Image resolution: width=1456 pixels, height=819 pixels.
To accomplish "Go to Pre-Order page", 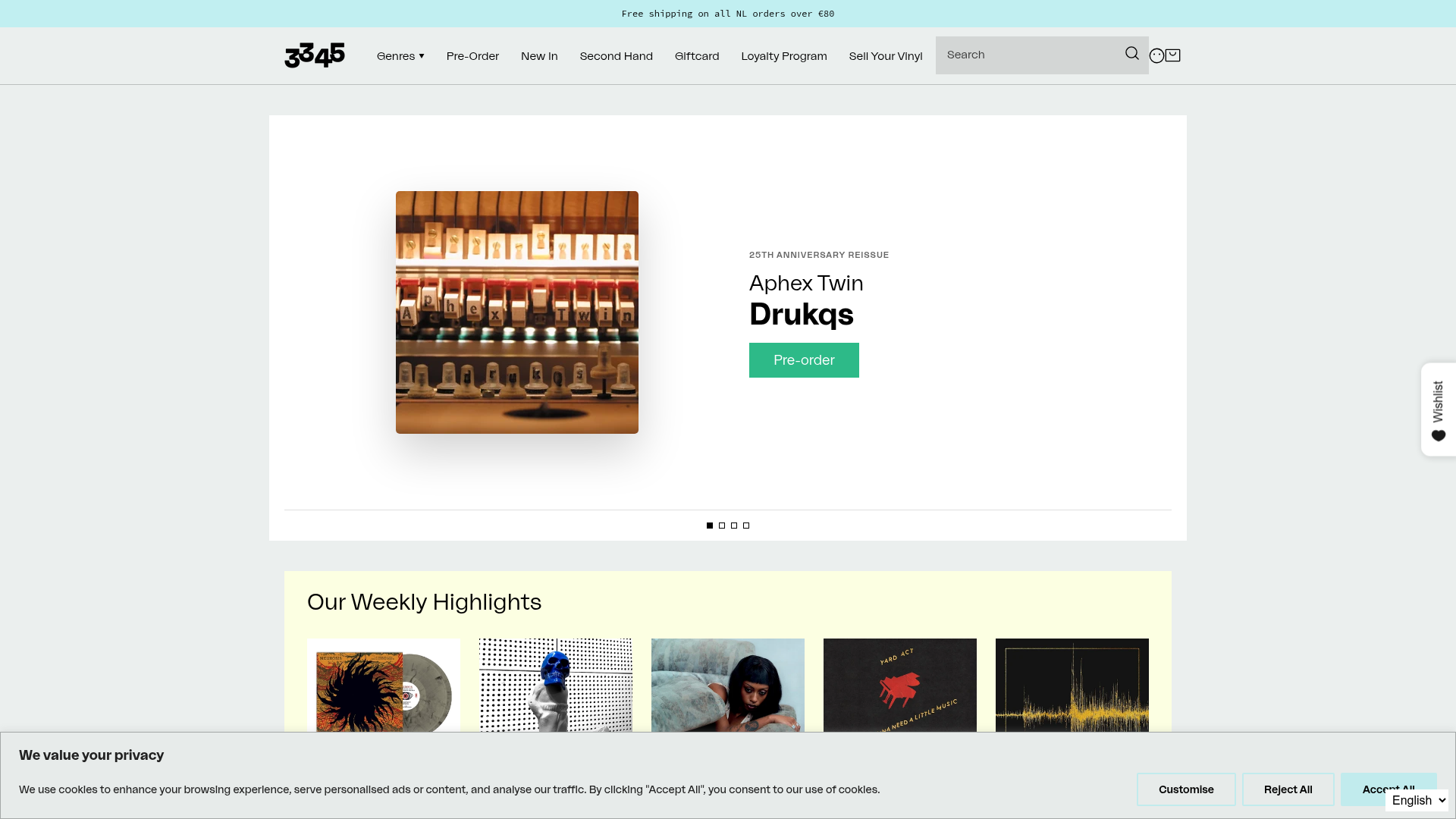I will point(472,56).
